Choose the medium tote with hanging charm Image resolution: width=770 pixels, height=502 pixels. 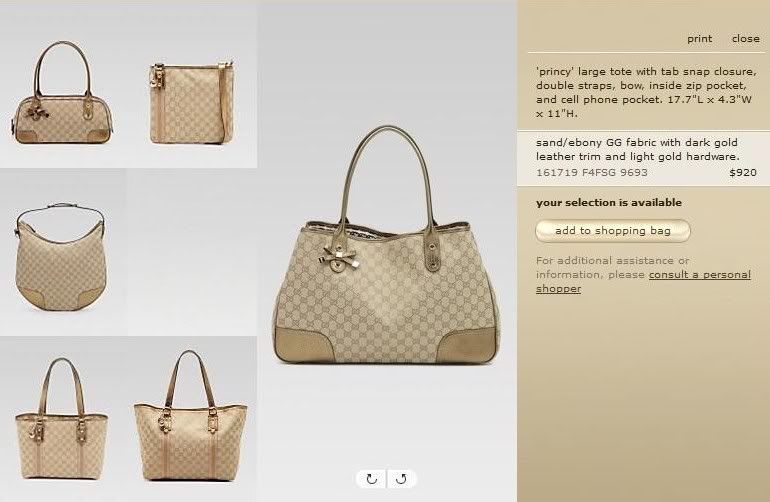pyautogui.click(x=61, y=418)
